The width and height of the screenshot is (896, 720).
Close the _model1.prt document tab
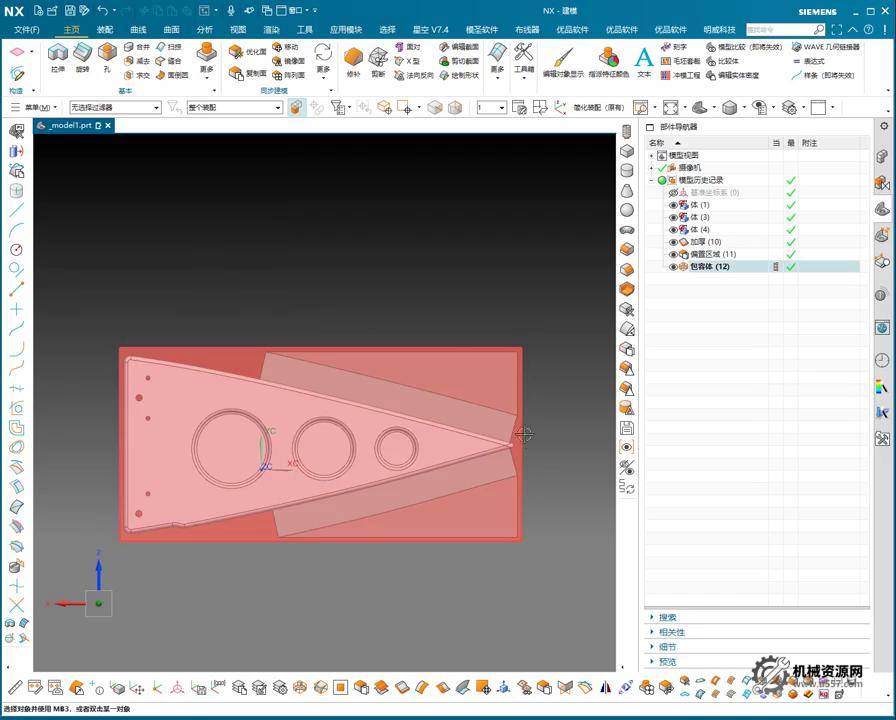pyautogui.click(x=109, y=126)
